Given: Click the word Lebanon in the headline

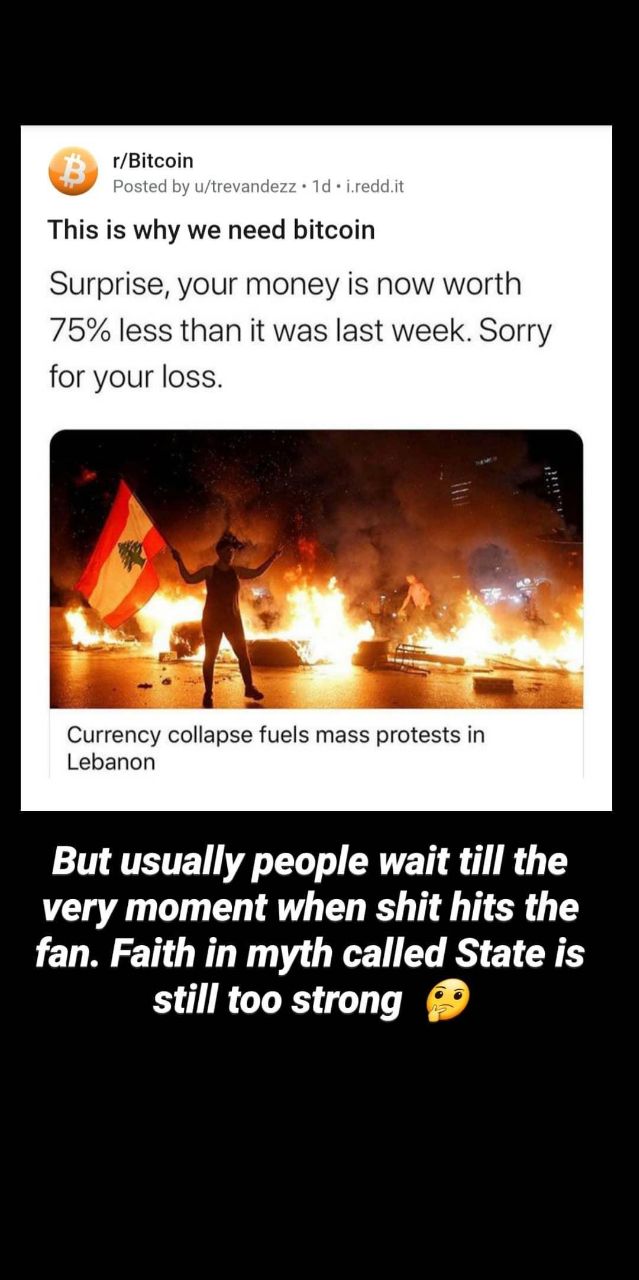Looking at the screenshot, I should (x=111, y=762).
